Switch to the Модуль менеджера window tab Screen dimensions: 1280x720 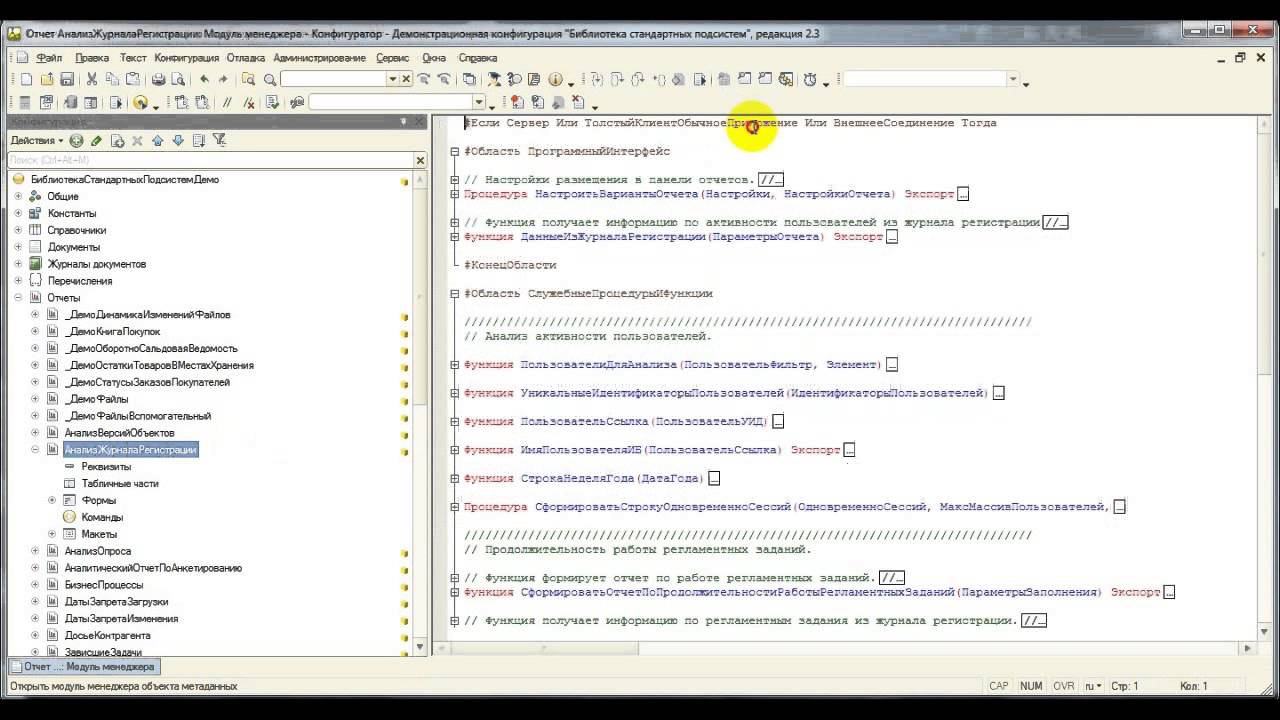(x=83, y=667)
